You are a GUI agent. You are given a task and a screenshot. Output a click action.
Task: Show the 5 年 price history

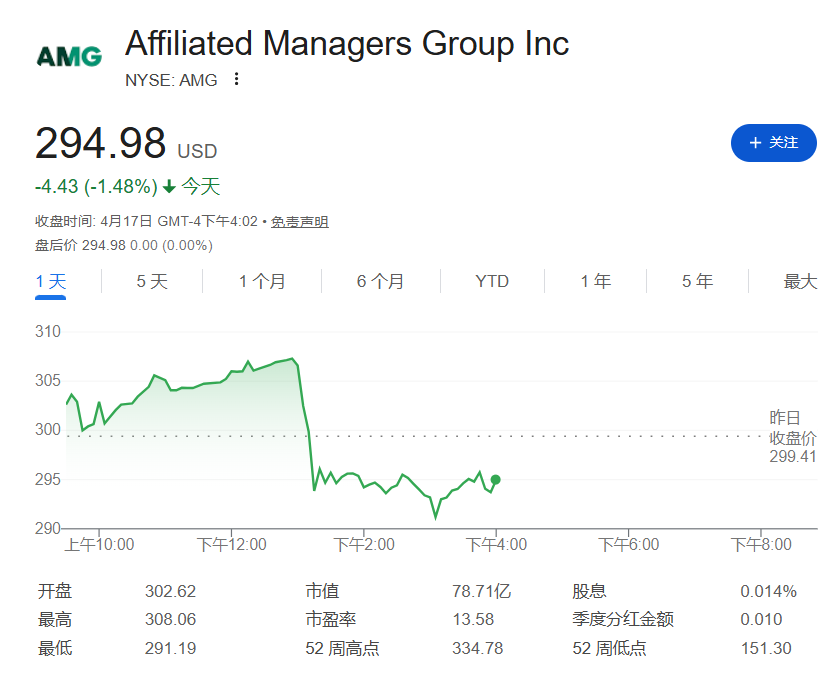pyautogui.click(x=698, y=281)
